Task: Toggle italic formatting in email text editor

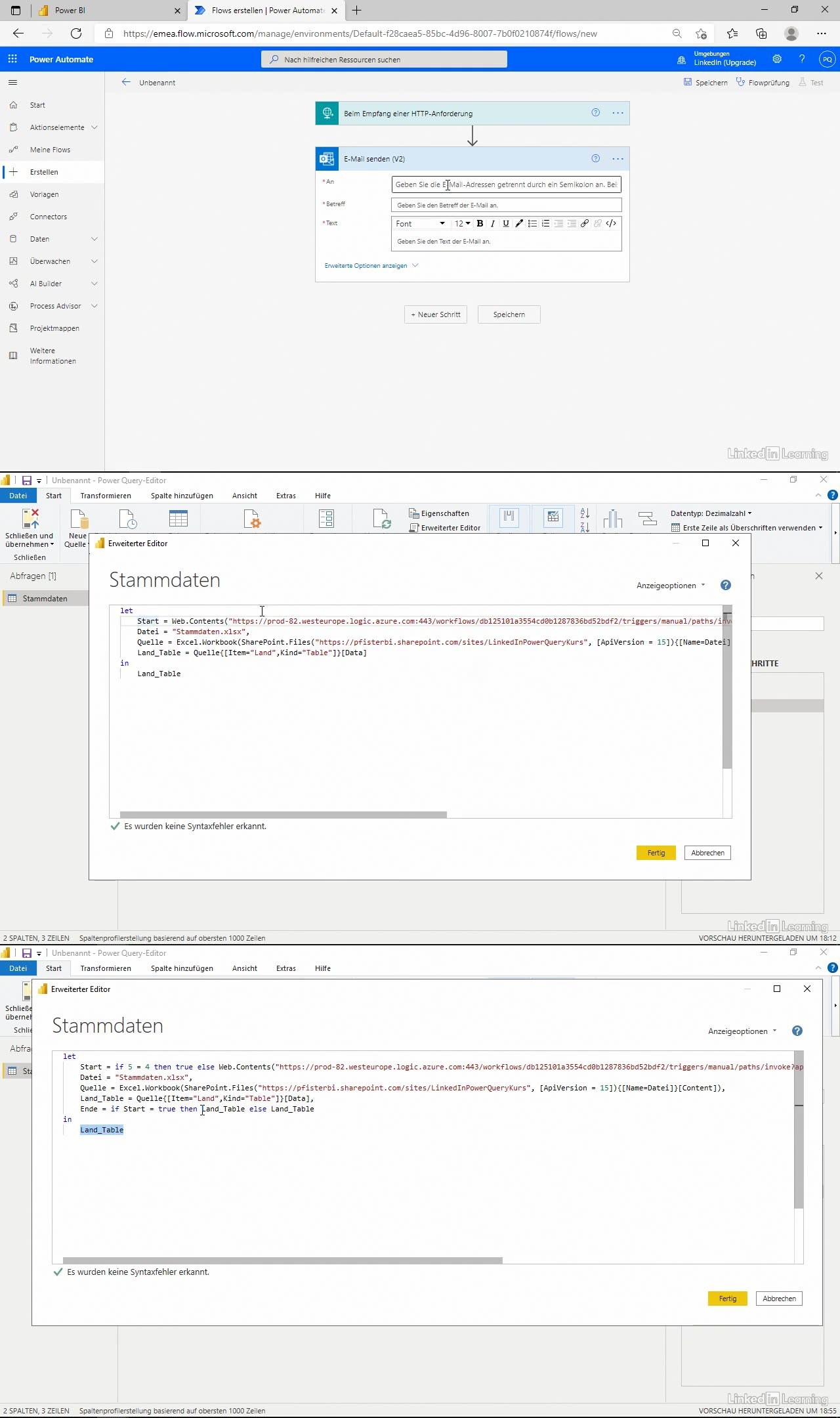Action: [x=493, y=224]
